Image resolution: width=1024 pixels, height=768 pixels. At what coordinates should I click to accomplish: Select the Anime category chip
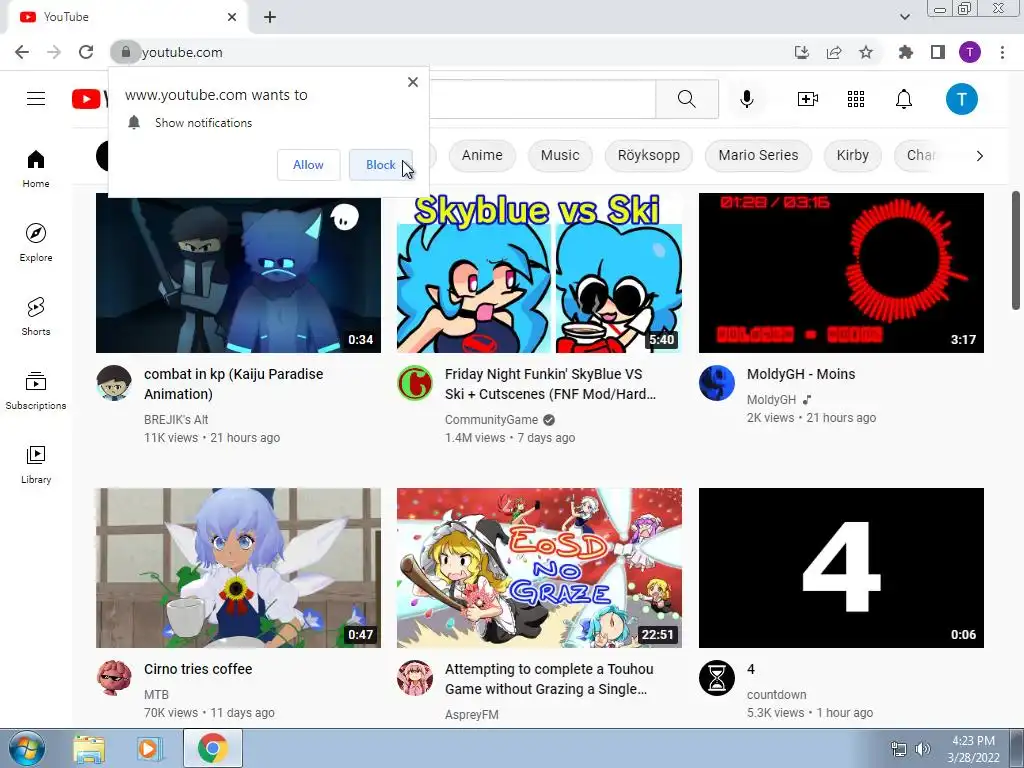(482, 155)
